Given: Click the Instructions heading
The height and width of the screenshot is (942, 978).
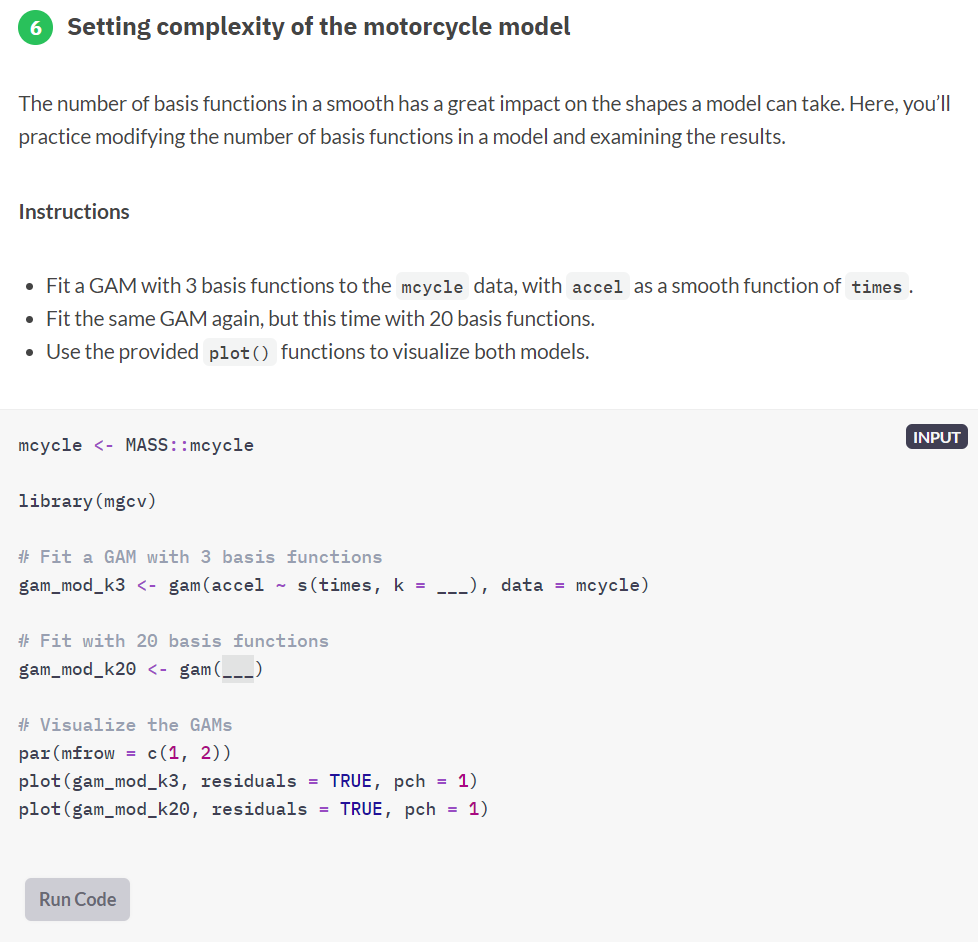Looking at the screenshot, I should click(74, 212).
